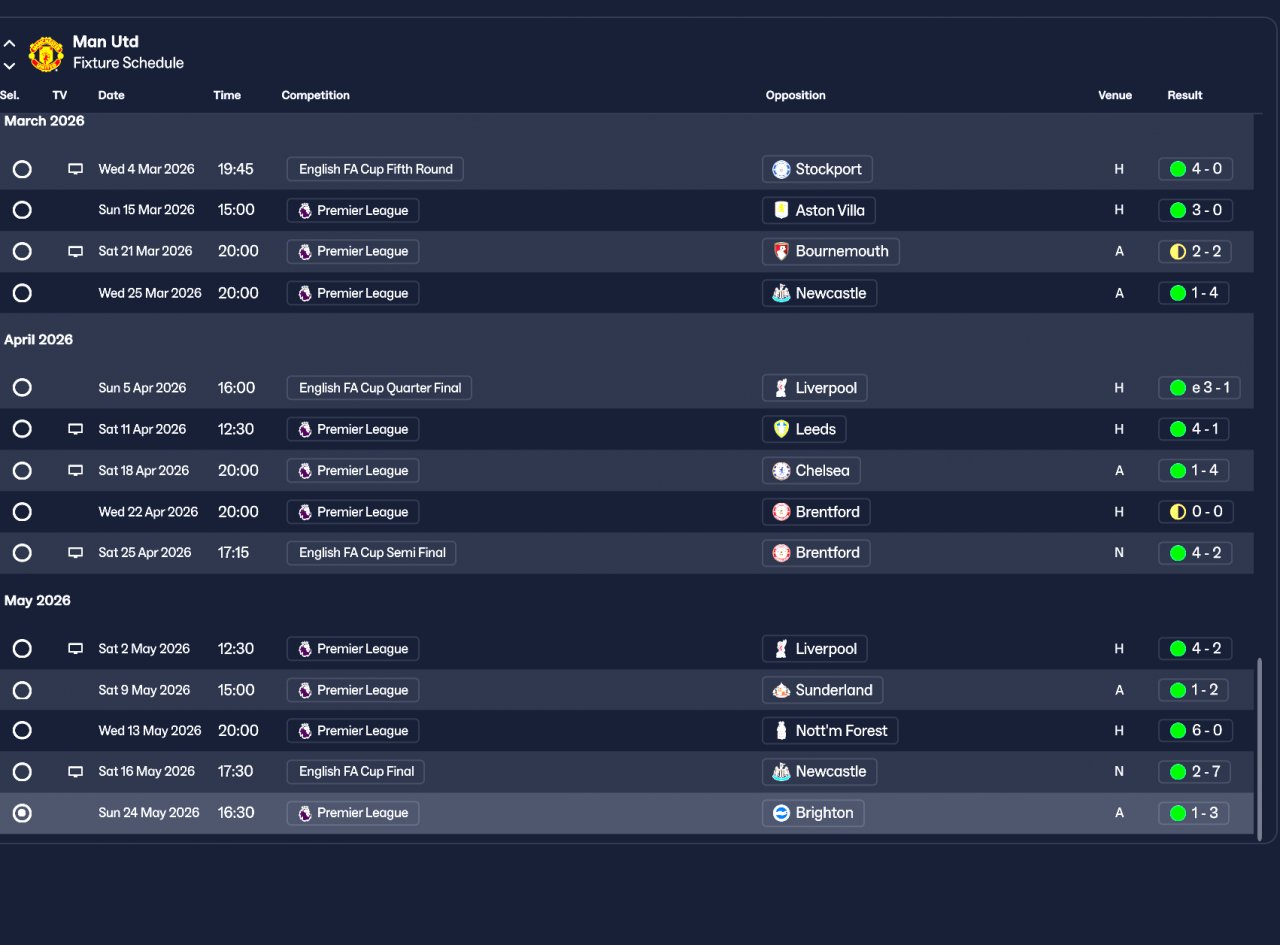
Task: Click the Newcastle badge in the 25 Mar row
Action: 781,293
